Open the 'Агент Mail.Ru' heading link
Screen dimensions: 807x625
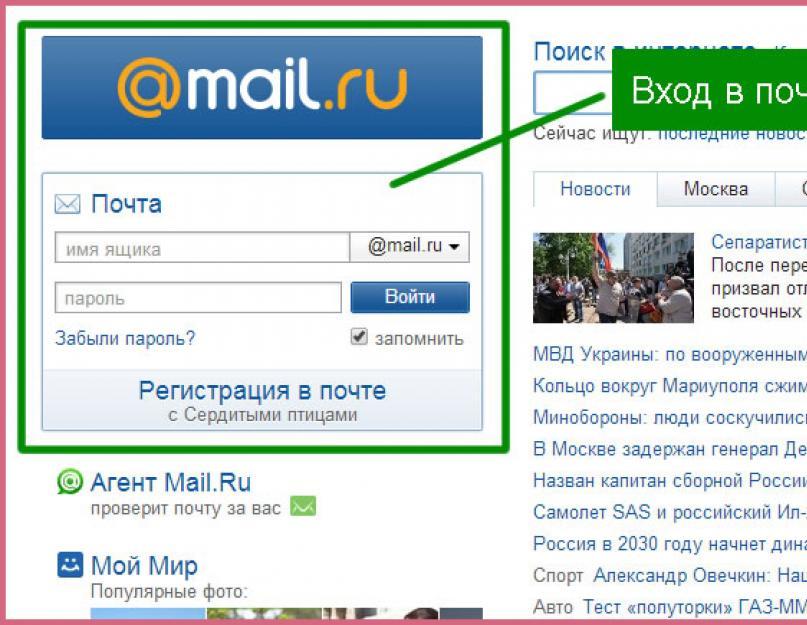[x=171, y=482]
